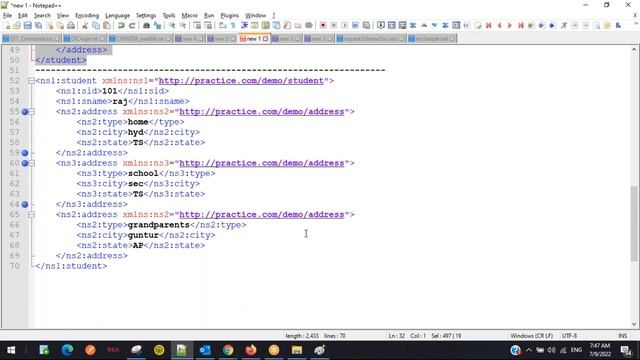Viewport: 640px width, 360px height.
Task: Open the address URL on line 55
Action: [x=262, y=112]
